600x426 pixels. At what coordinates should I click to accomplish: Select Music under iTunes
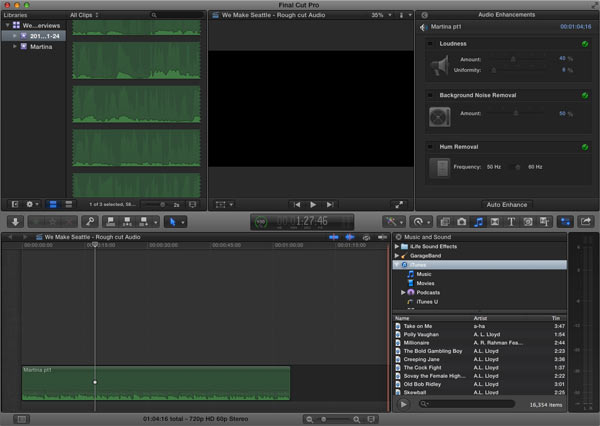[424, 274]
